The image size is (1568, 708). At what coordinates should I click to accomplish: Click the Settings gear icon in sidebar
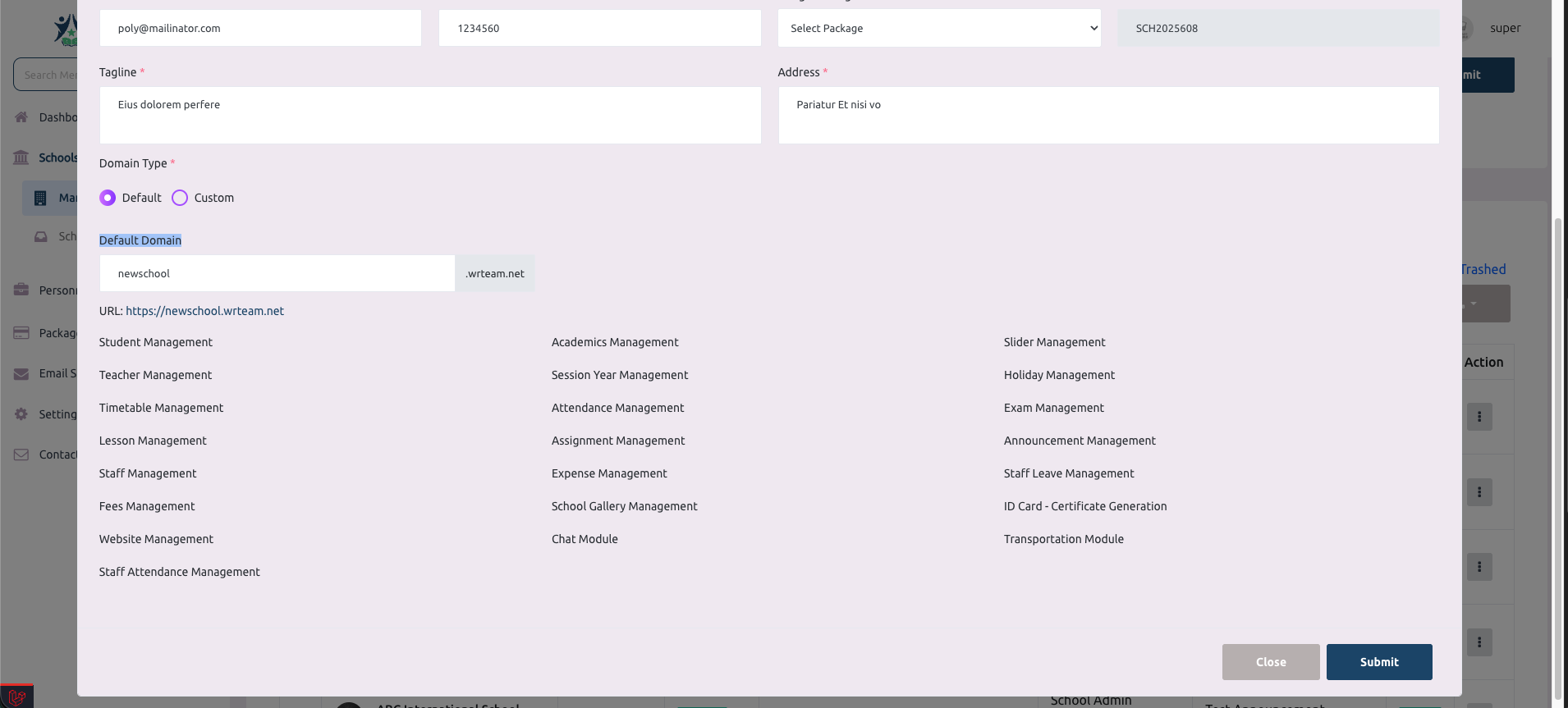point(21,414)
